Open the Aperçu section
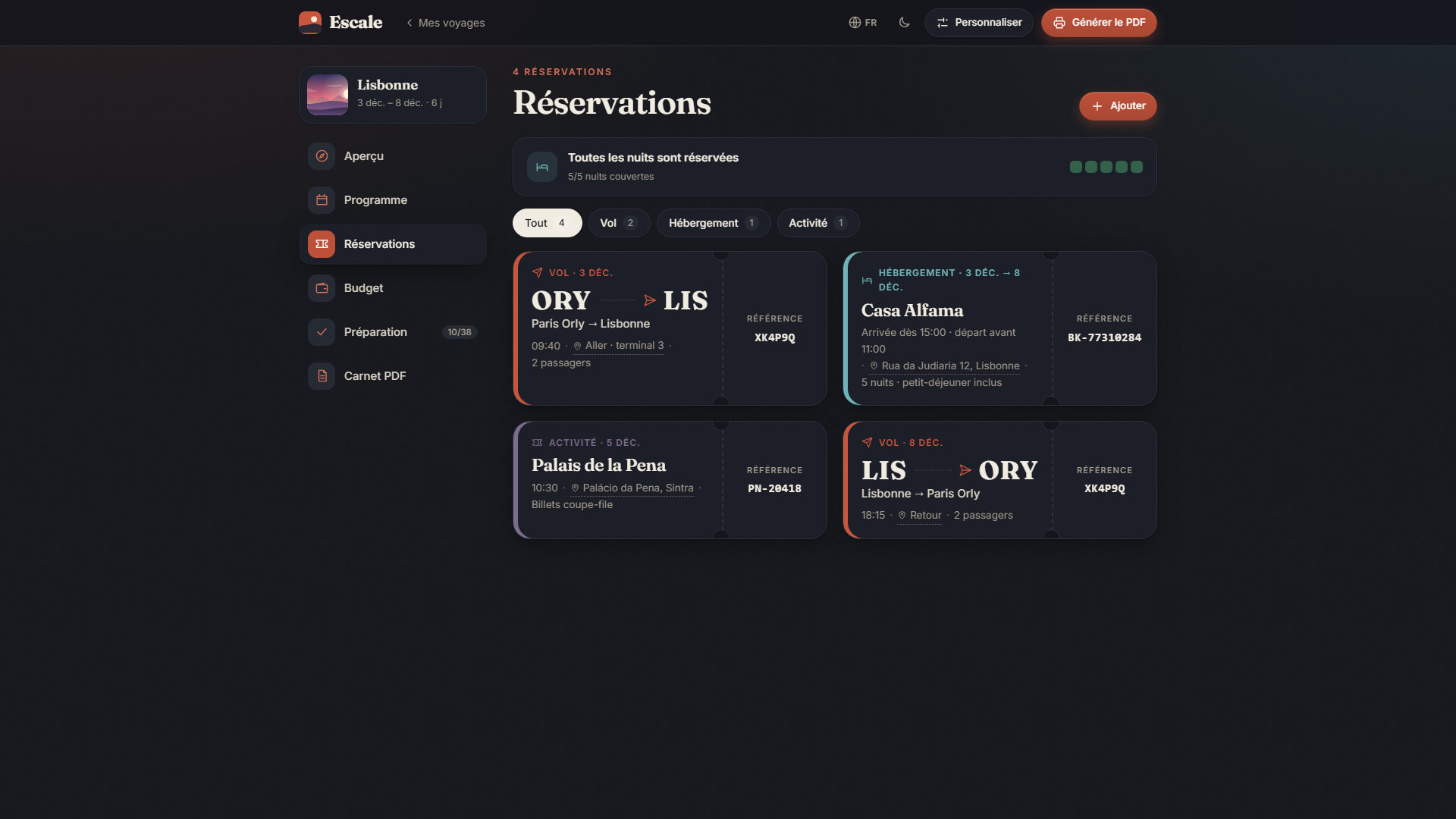This screenshot has height=819, width=1456. (393, 155)
